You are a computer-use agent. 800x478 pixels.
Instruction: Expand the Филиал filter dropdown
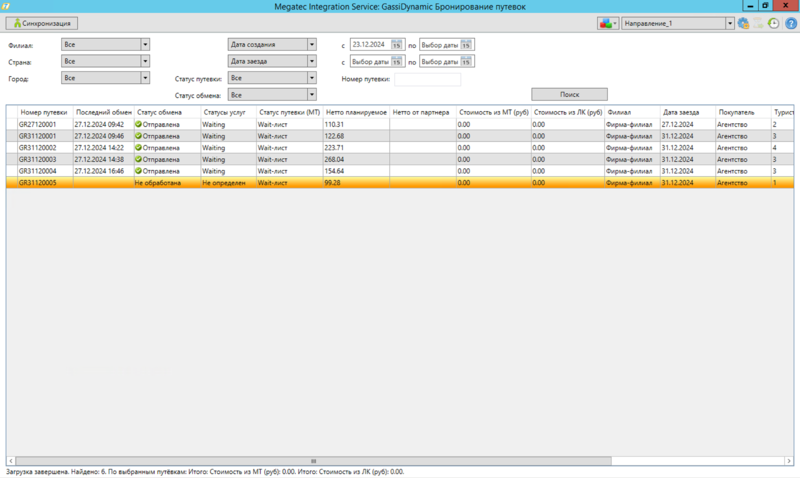click(145, 45)
